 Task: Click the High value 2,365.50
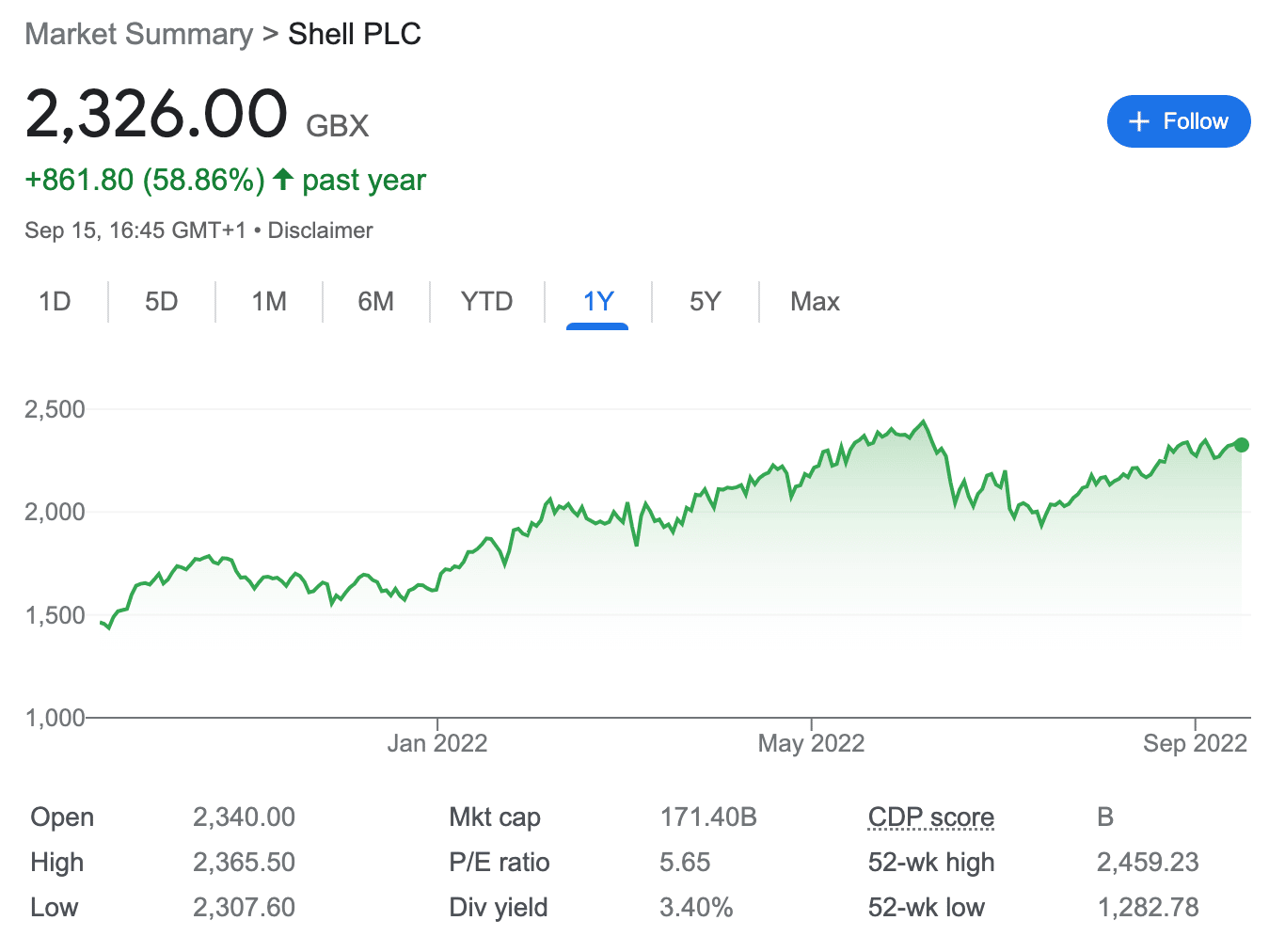244,863
